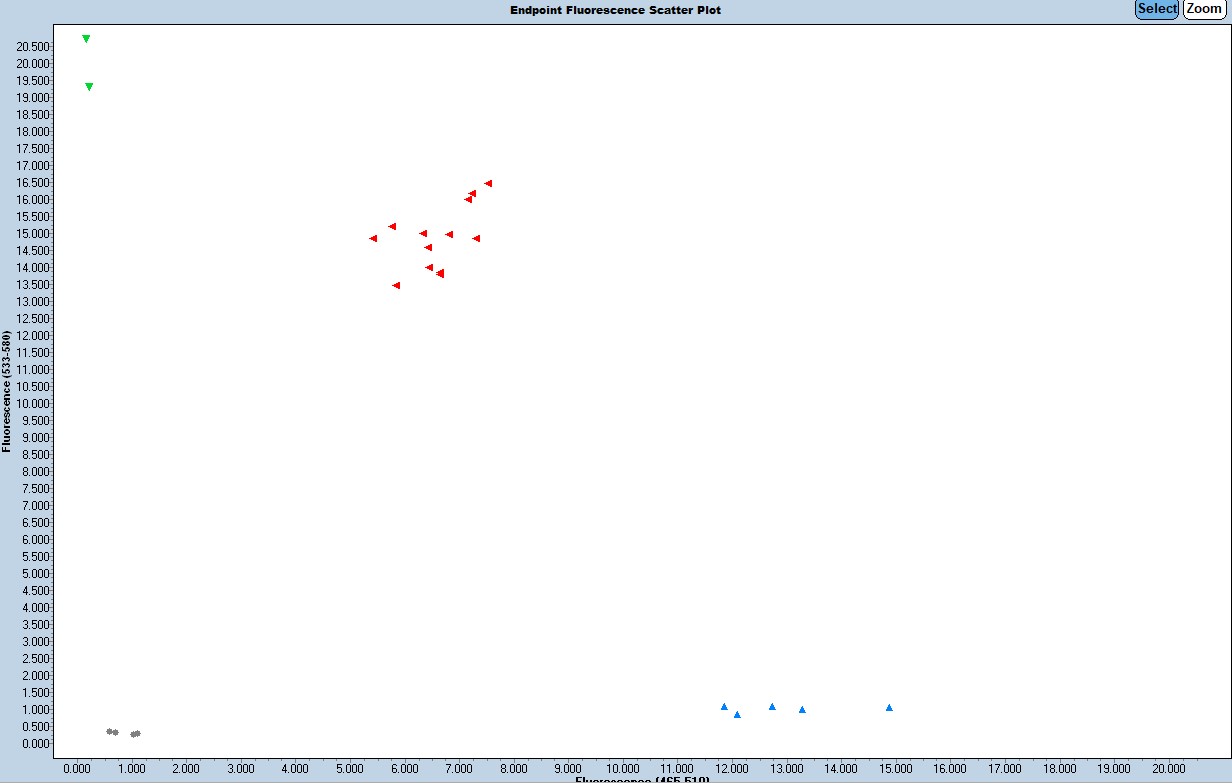Pick the leftmost red data point
This screenshot has width=1232, height=783.
tap(373, 238)
